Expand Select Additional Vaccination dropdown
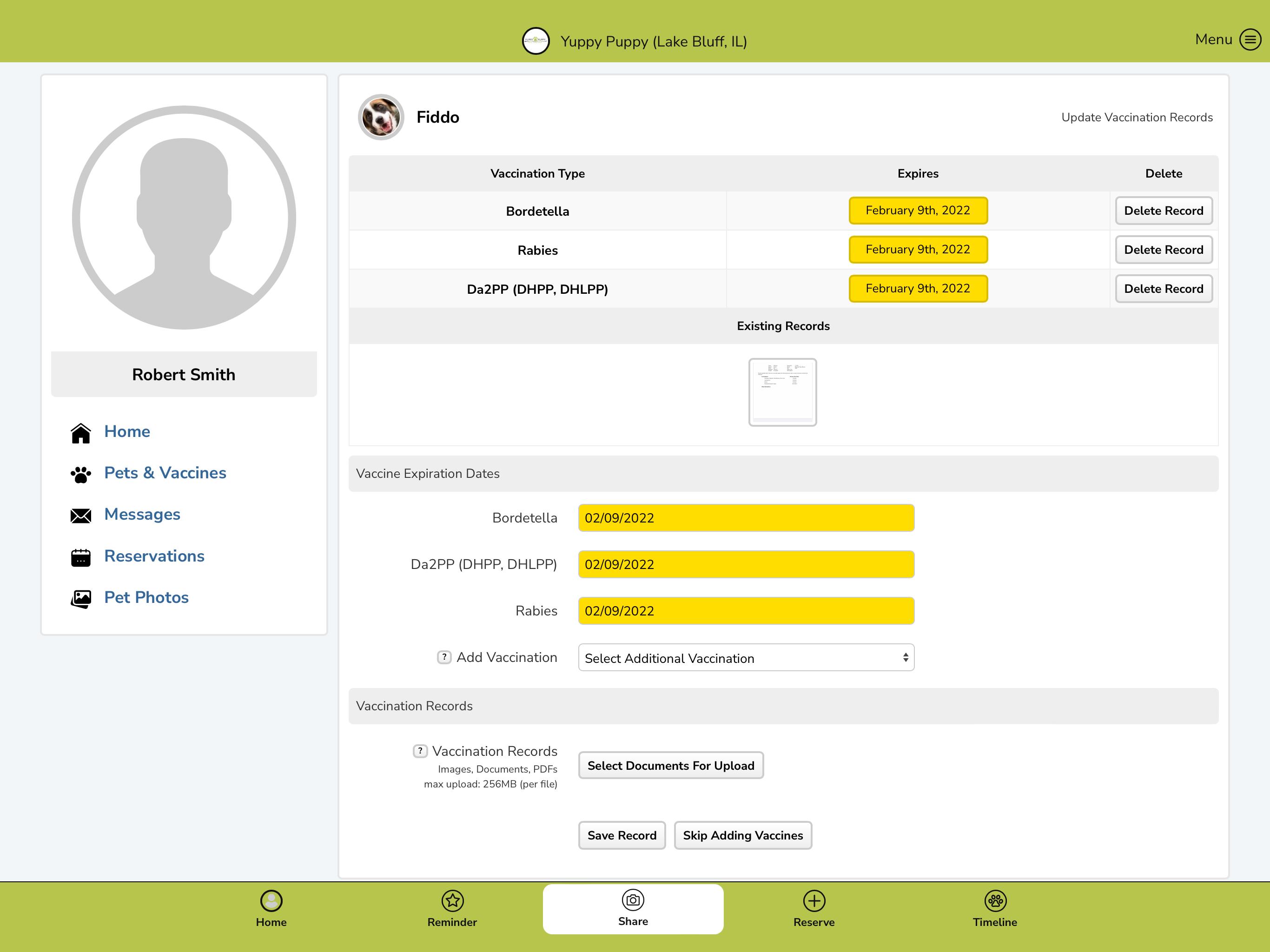This screenshot has width=1270, height=952. click(746, 657)
